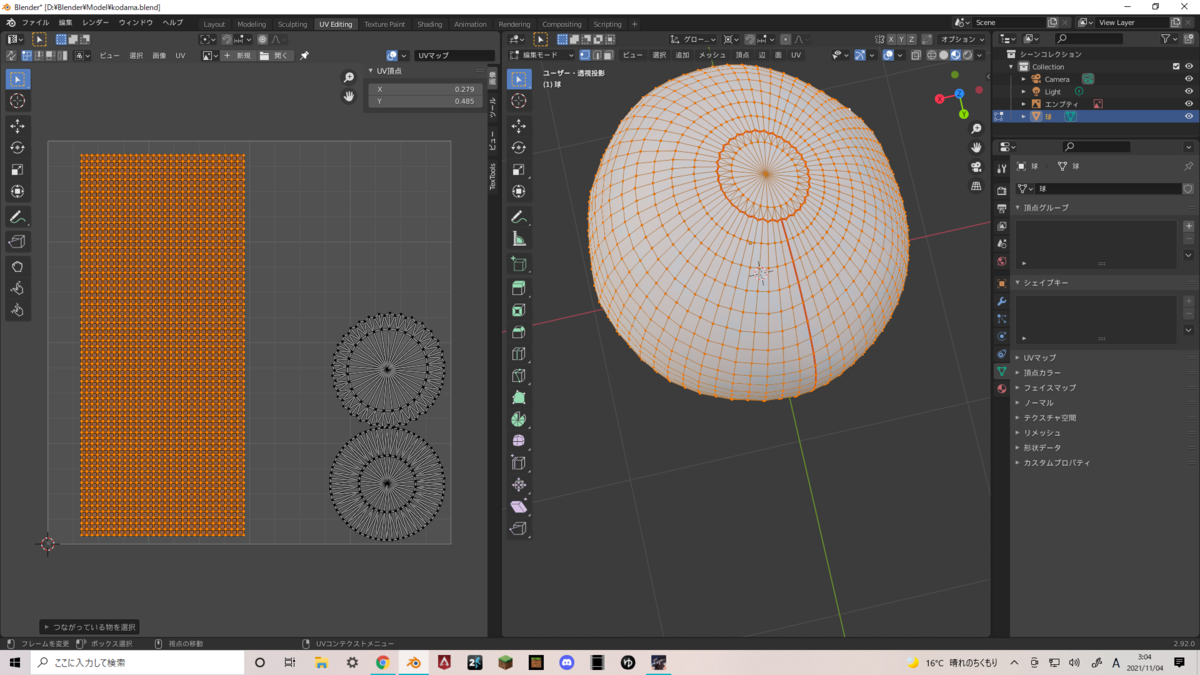Switch to orthographic grid view icon
Viewport: 1200px width, 675px height.
coord(976,186)
